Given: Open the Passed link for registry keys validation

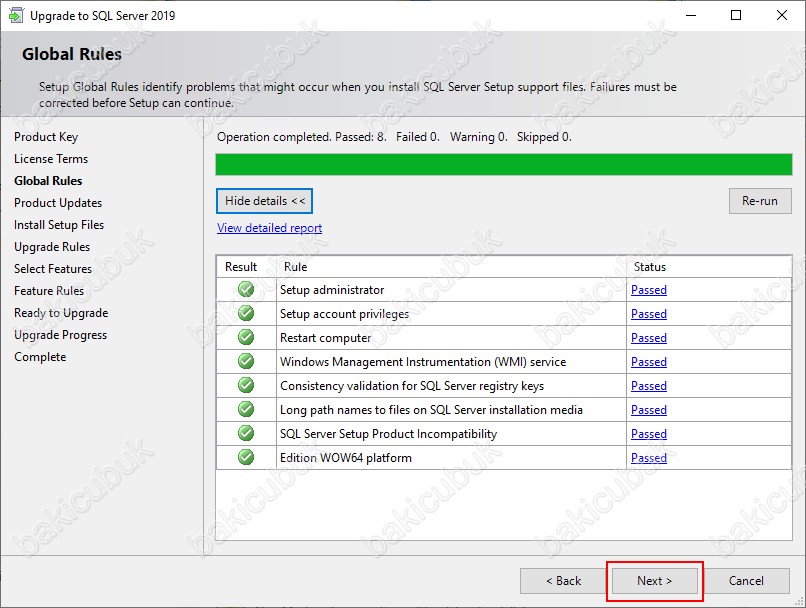Looking at the screenshot, I should click(x=649, y=385).
